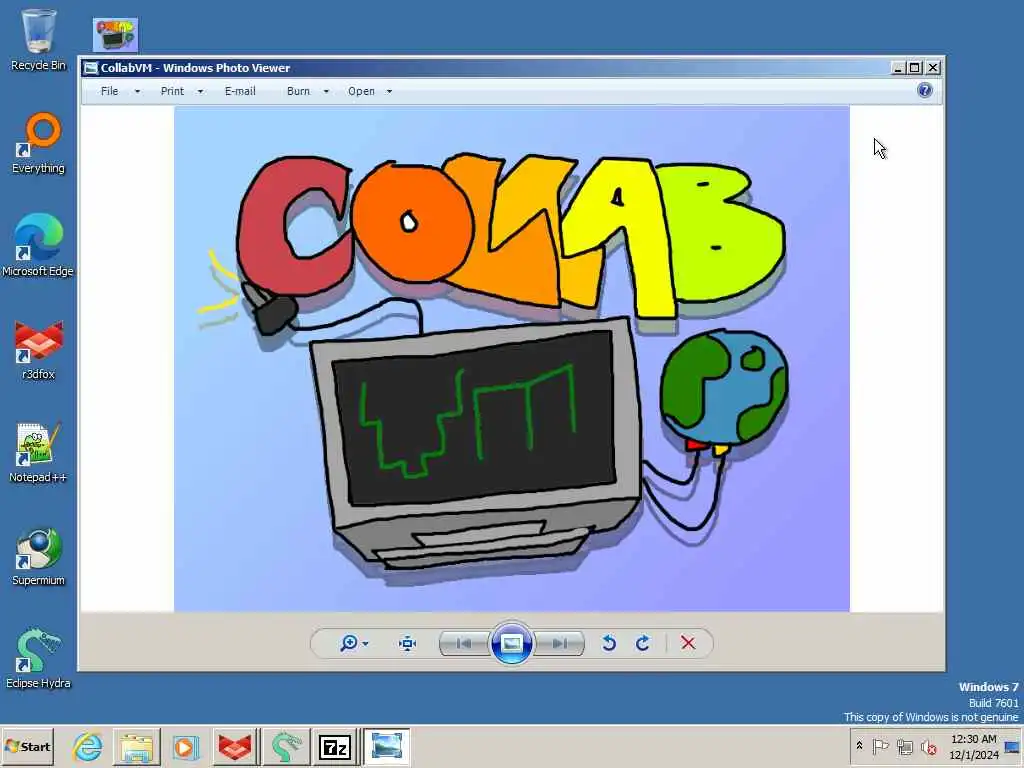Open the Burn menu
The width and height of the screenshot is (1024, 768).
point(298,91)
